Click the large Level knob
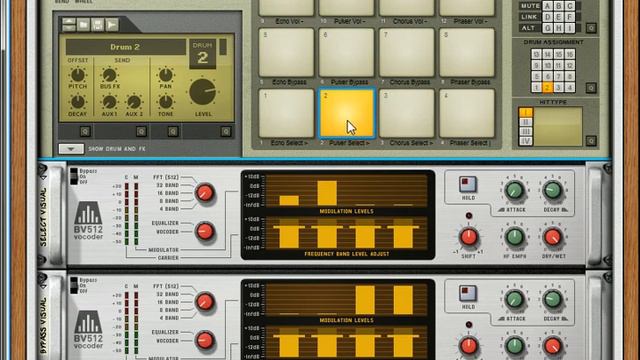The height and width of the screenshot is (360, 640). pyautogui.click(x=203, y=92)
